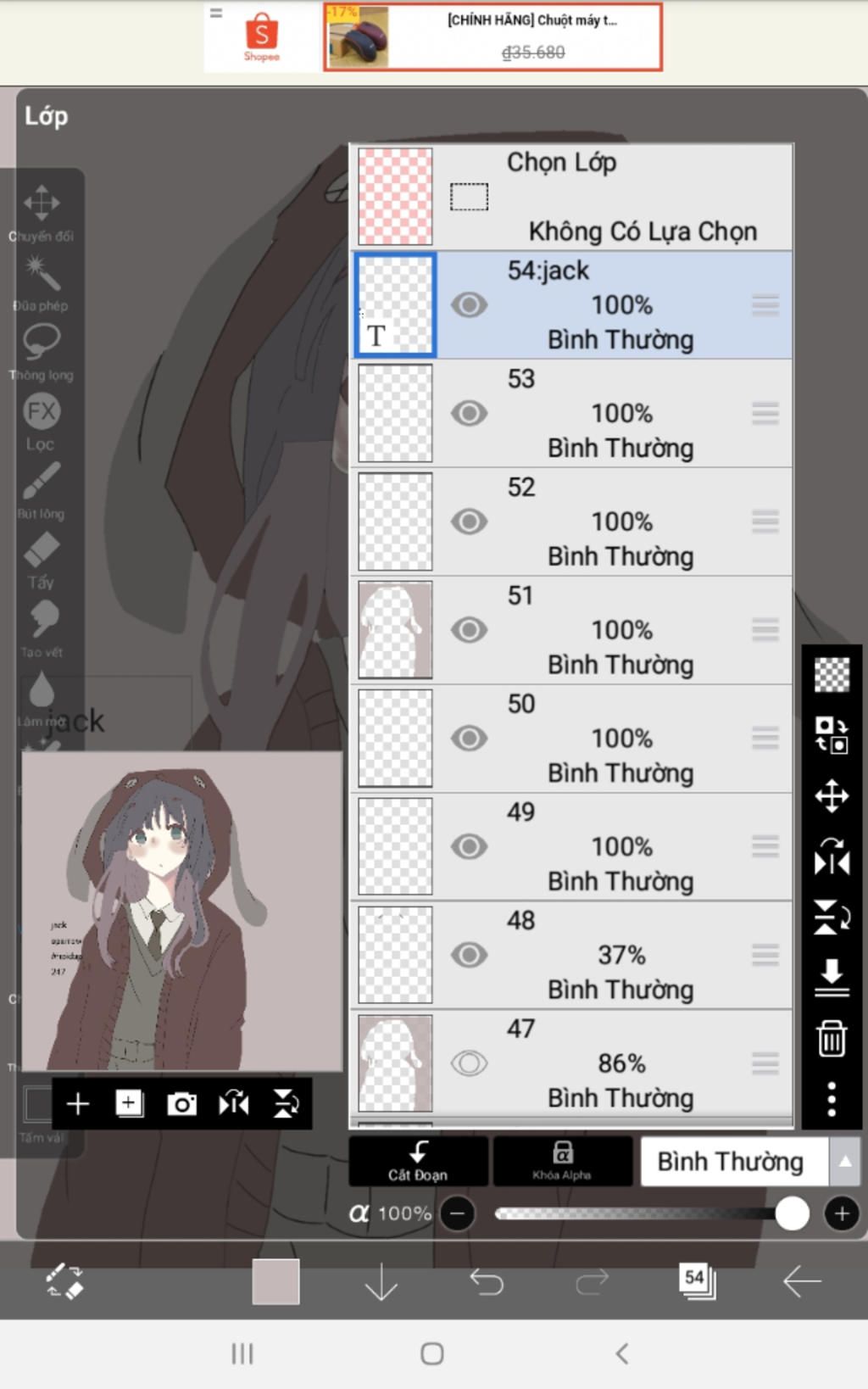This screenshot has width=868, height=1389.
Task: Flip layer horizontally in right panel
Action: tap(832, 856)
